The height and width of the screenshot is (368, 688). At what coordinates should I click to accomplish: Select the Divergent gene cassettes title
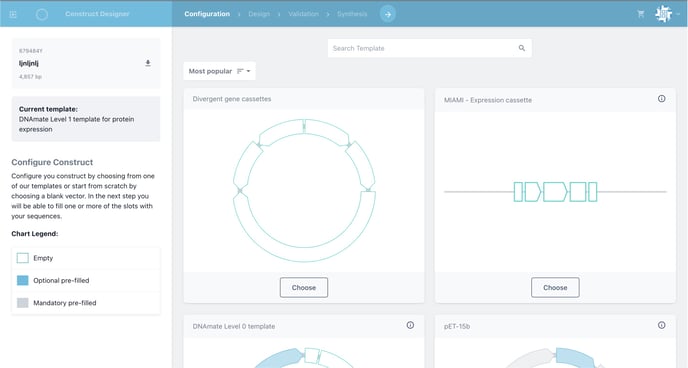point(232,99)
